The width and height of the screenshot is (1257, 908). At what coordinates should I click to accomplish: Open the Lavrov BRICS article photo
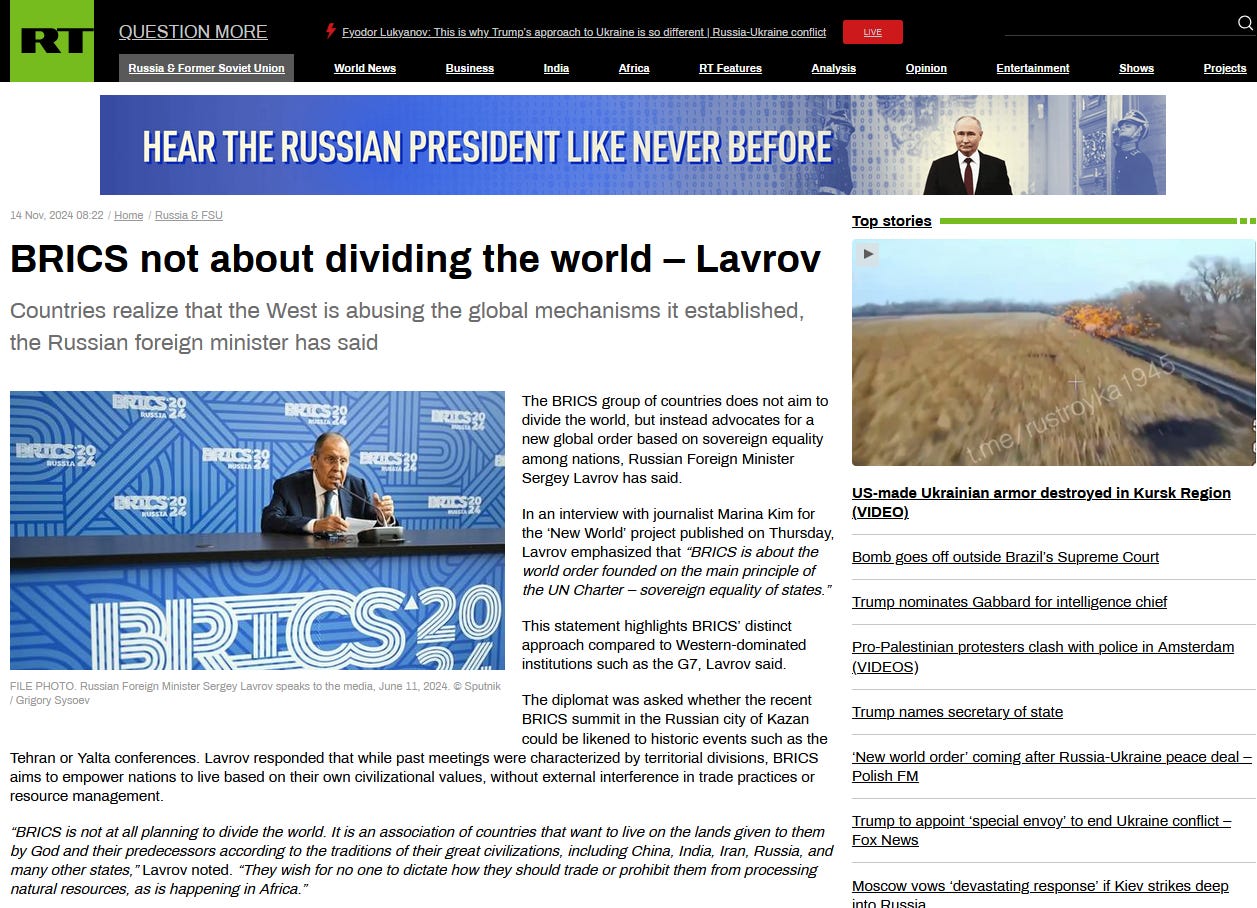tap(257, 530)
